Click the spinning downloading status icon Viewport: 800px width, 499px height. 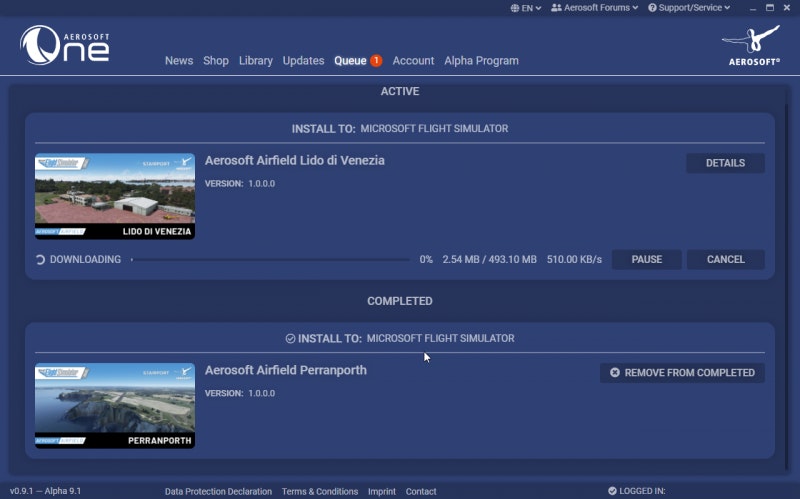[x=40, y=260]
